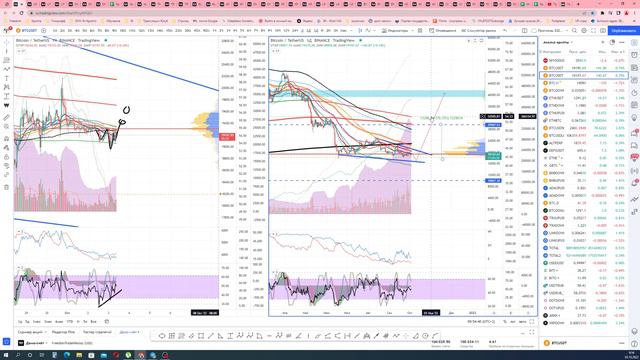Open the watchlist panel icon in right sidebar

pos(634,42)
